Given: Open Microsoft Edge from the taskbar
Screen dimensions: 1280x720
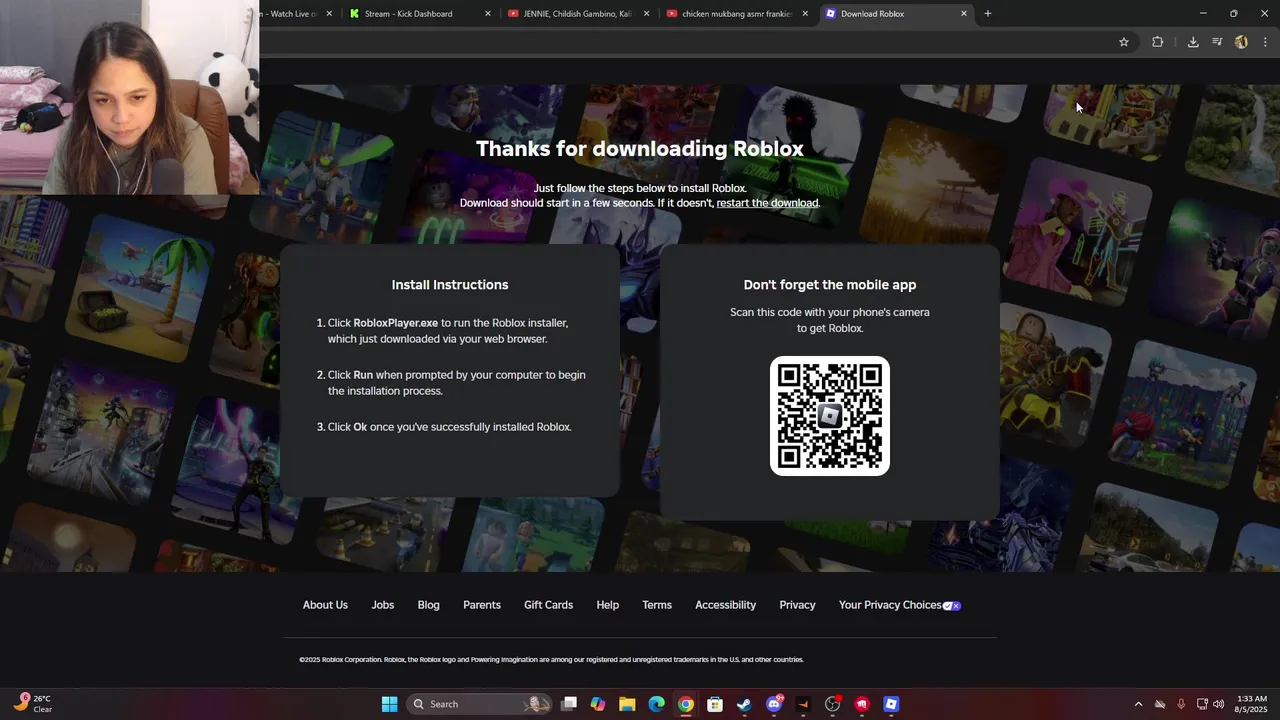Looking at the screenshot, I should click(656, 704).
